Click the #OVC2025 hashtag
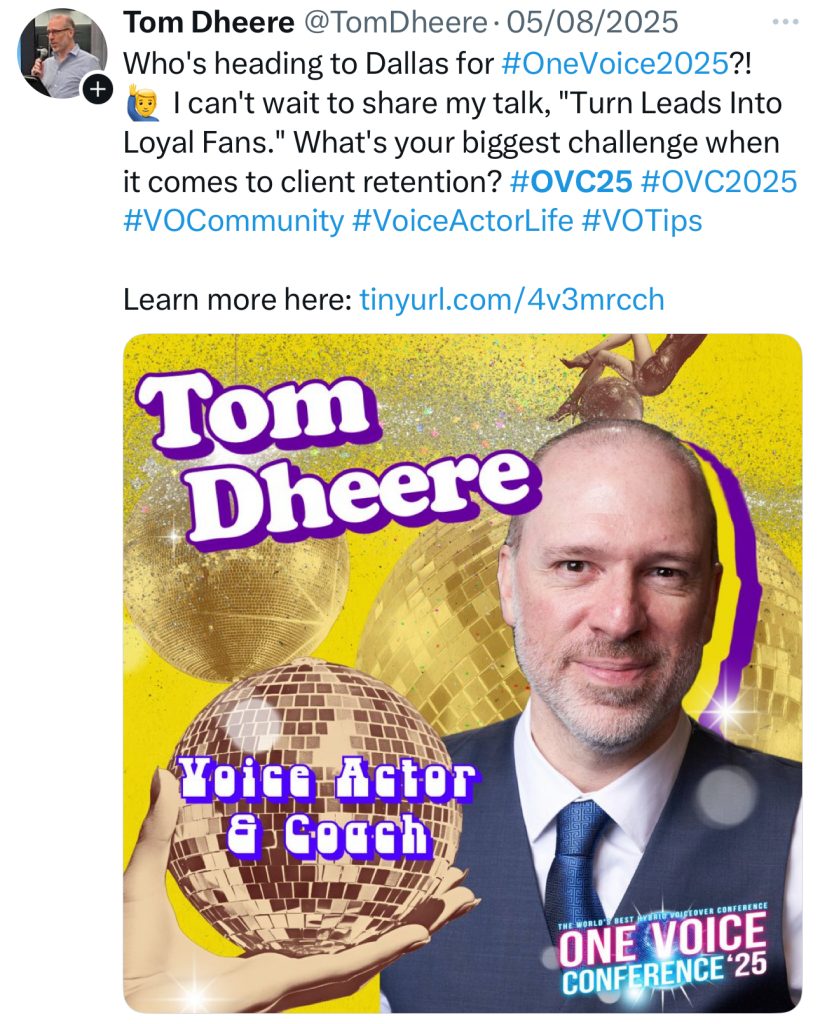Viewport: 820px width, 1024px height. click(719, 181)
